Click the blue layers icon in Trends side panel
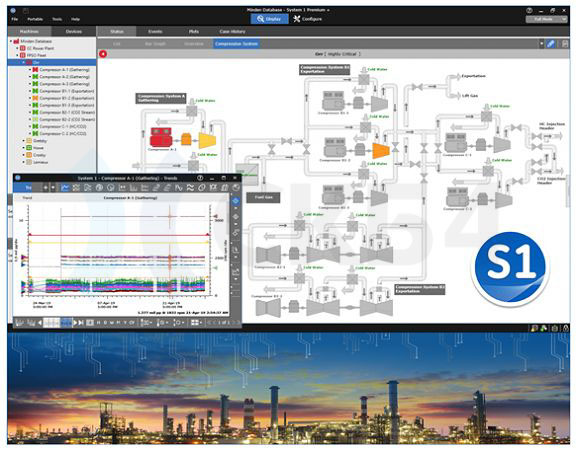 (236, 201)
